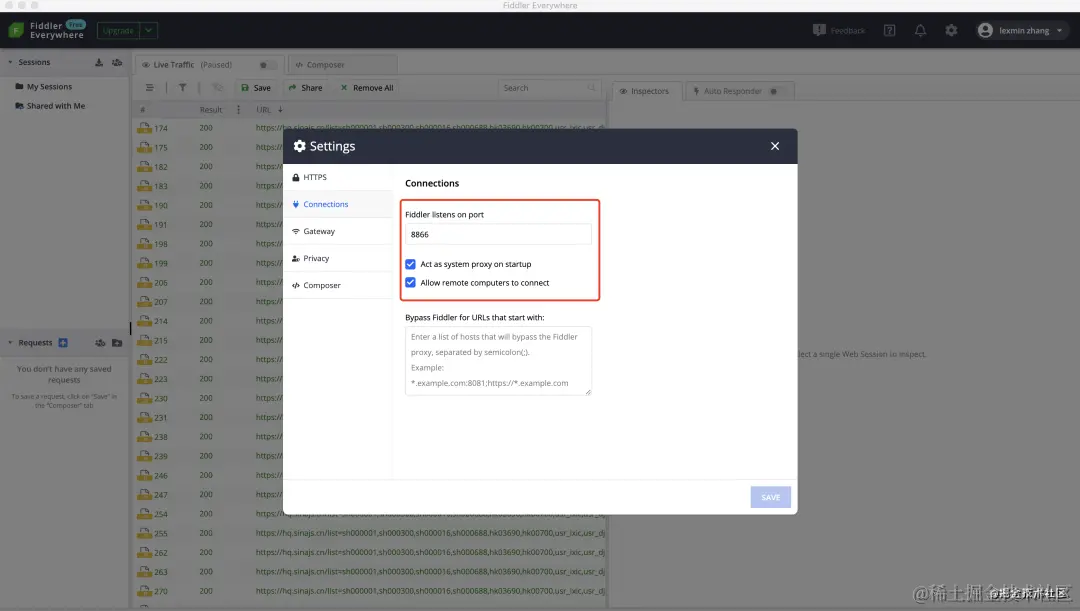The height and width of the screenshot is (611, 1080).
Task: Click the code icon beside Composer setting
Action: point(295,285)
